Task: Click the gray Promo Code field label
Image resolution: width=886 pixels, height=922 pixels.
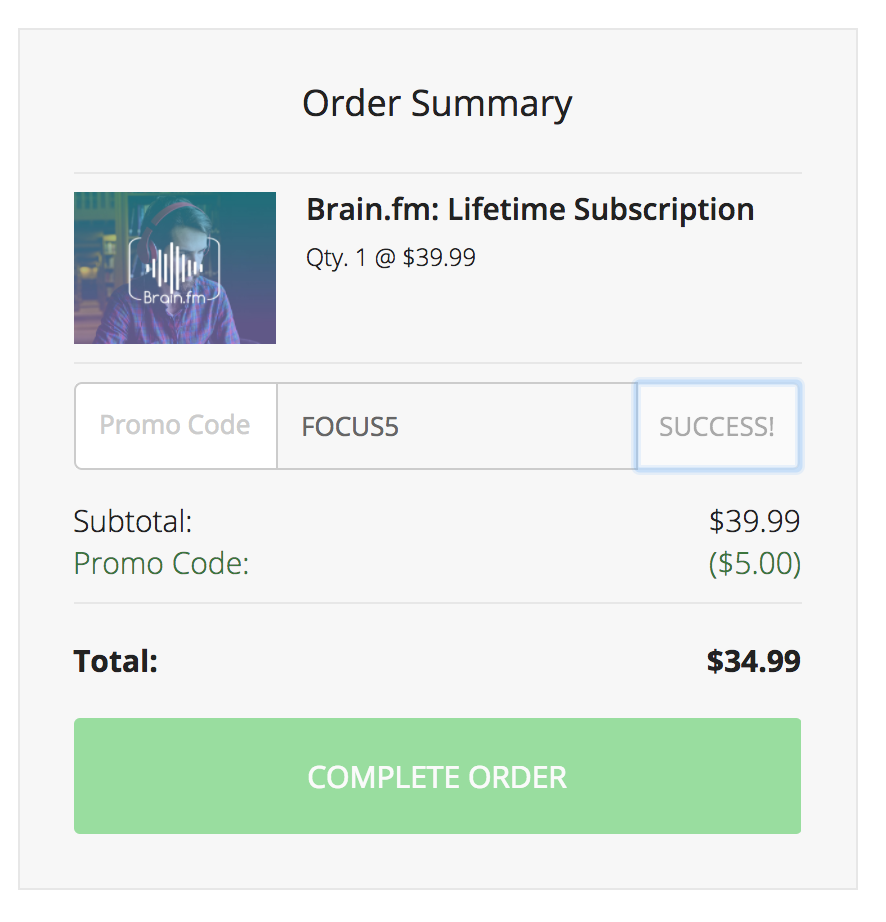Action: [175, 426]
